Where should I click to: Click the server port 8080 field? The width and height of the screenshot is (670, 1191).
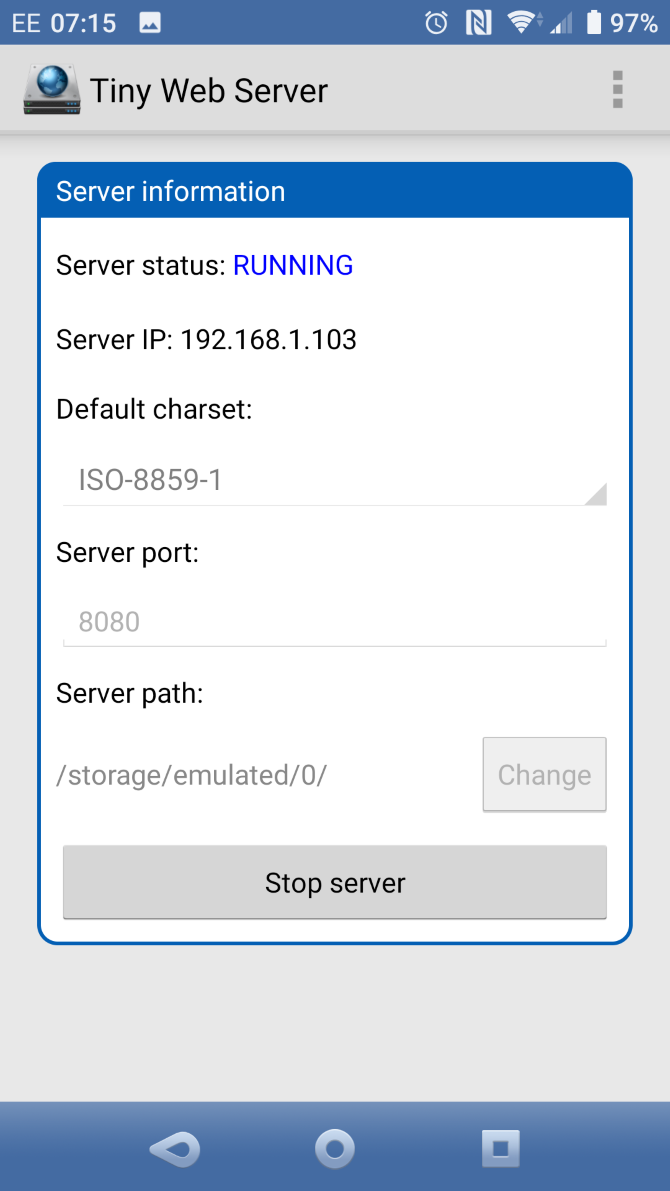click(335, 621)
